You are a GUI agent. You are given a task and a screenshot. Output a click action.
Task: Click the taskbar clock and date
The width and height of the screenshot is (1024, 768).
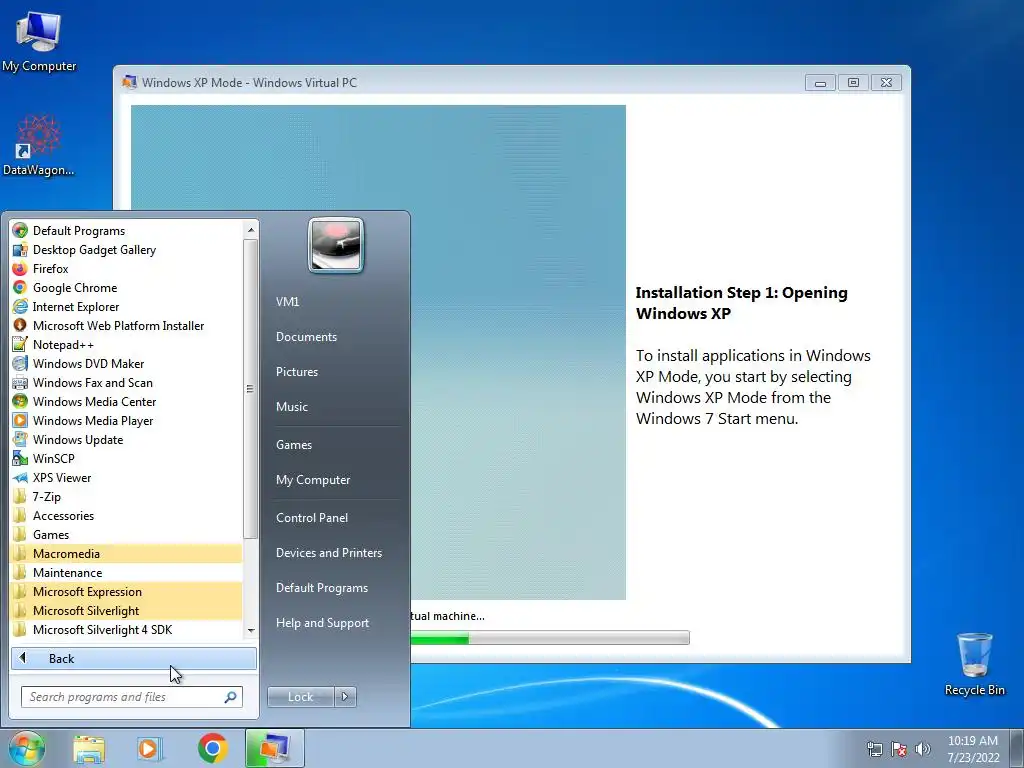[x=973, y=749]
